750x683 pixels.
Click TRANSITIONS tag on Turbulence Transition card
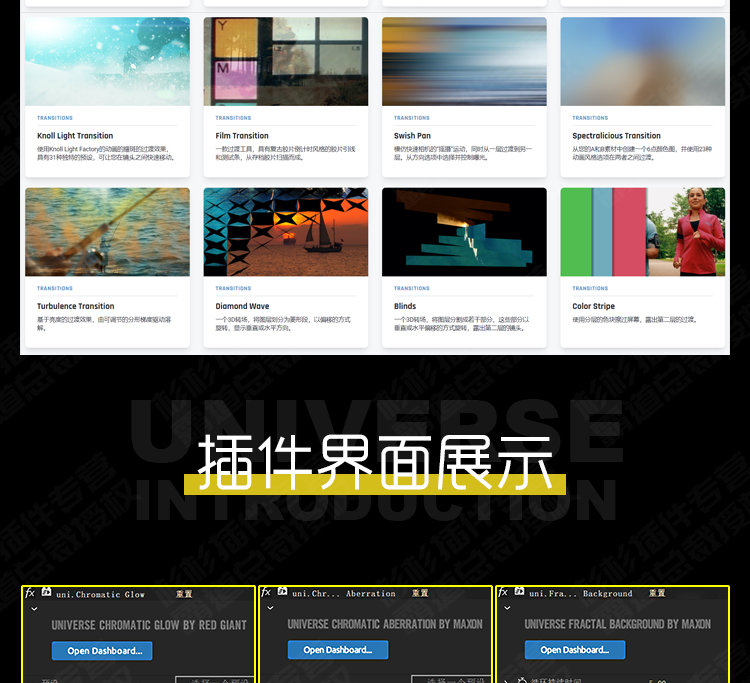(x=55, y=288)
